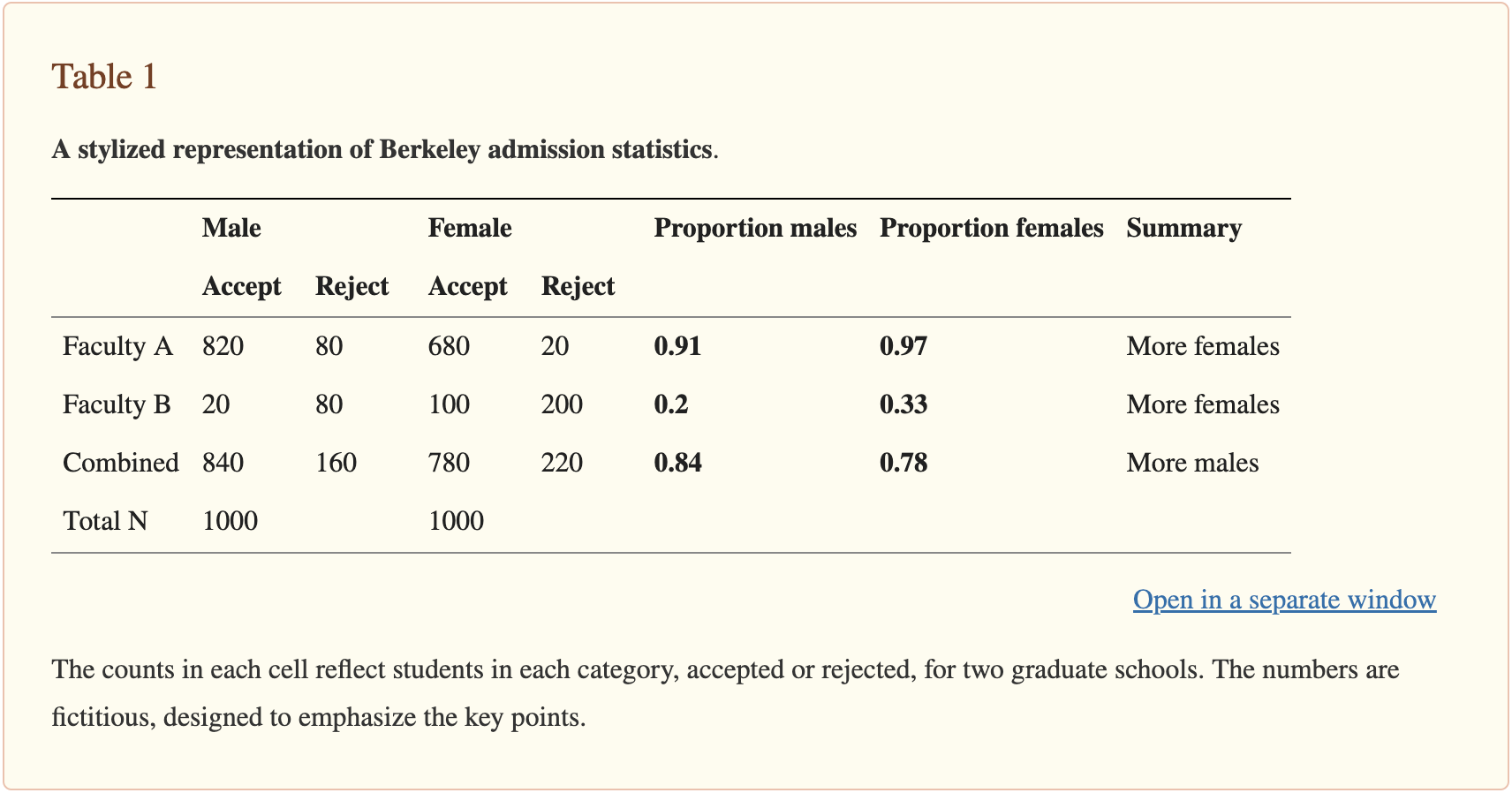Click the "Summary" column header
Viewport: 1512px width, 793px height.
tap(1183, 229)
